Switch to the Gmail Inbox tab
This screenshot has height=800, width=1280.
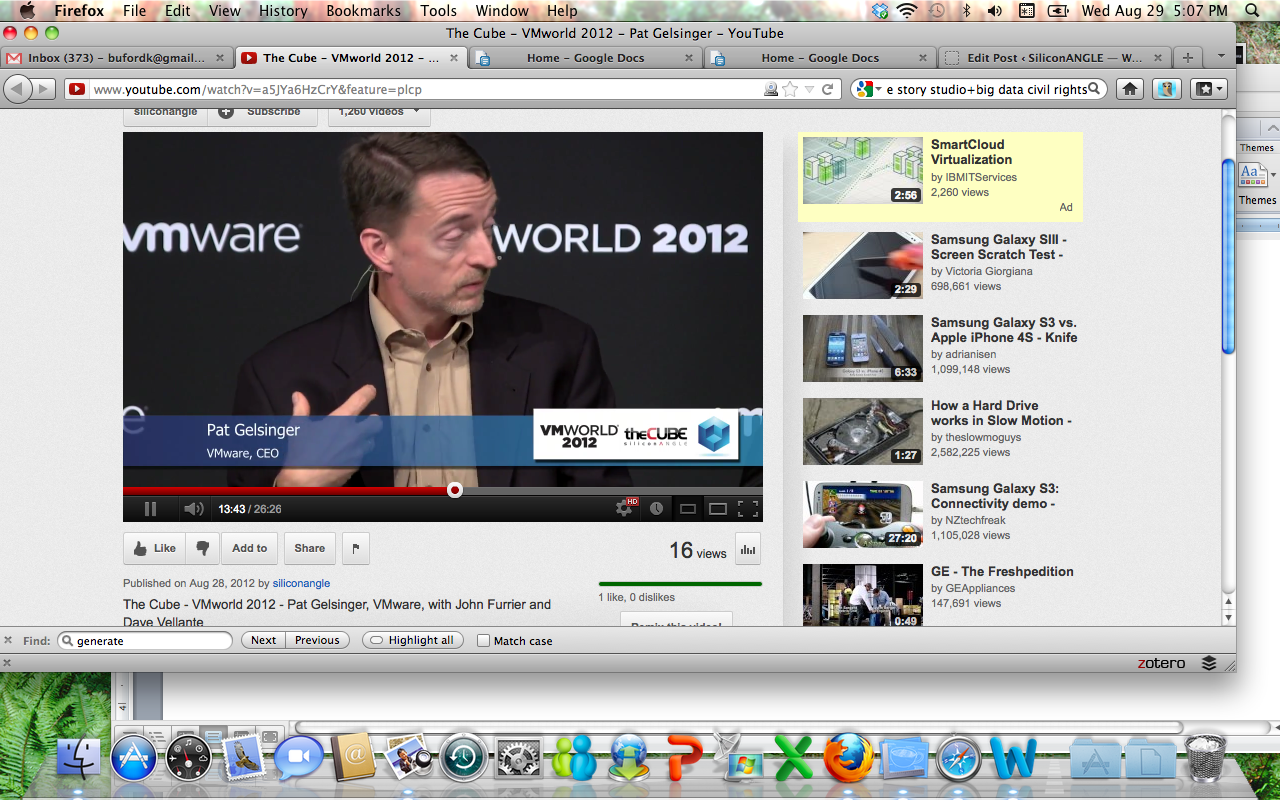(117, 58)
